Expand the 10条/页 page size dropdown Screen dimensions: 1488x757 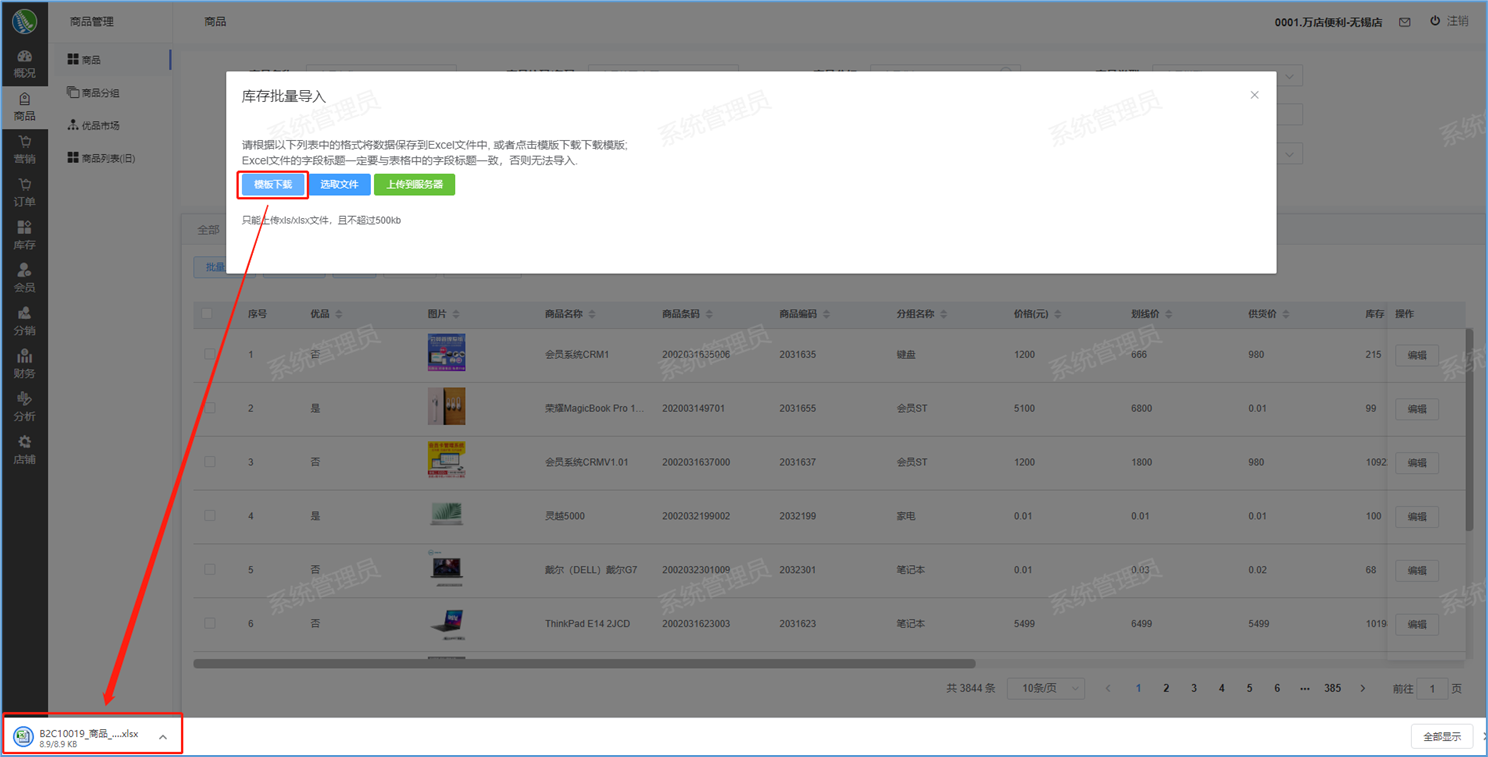[x=1046, y=688]
